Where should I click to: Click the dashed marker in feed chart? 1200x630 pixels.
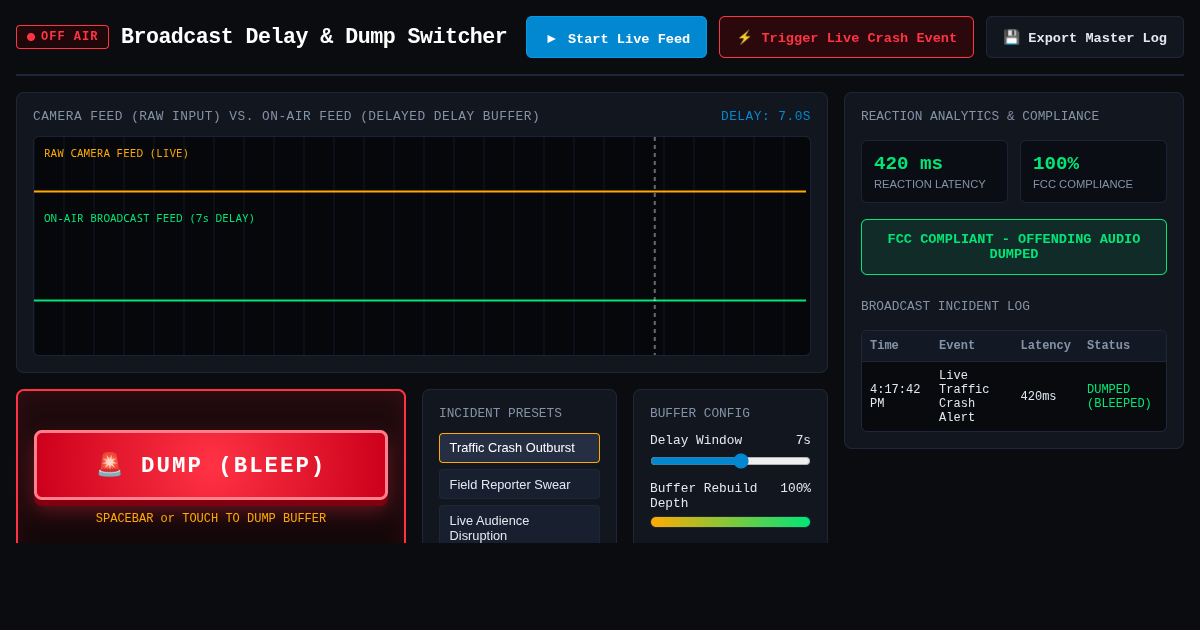655,246
